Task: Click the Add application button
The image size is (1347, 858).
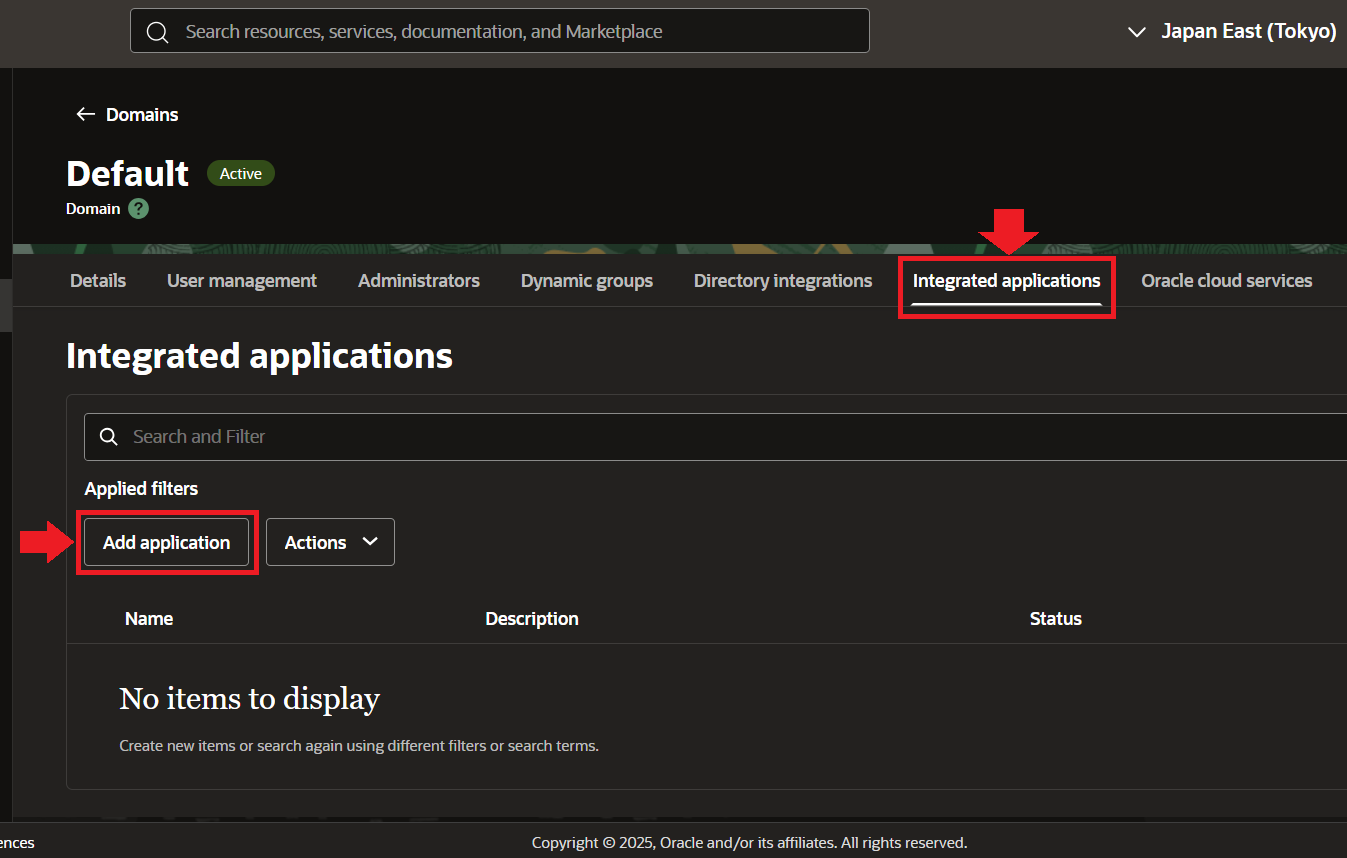Action: pos(166,541)
